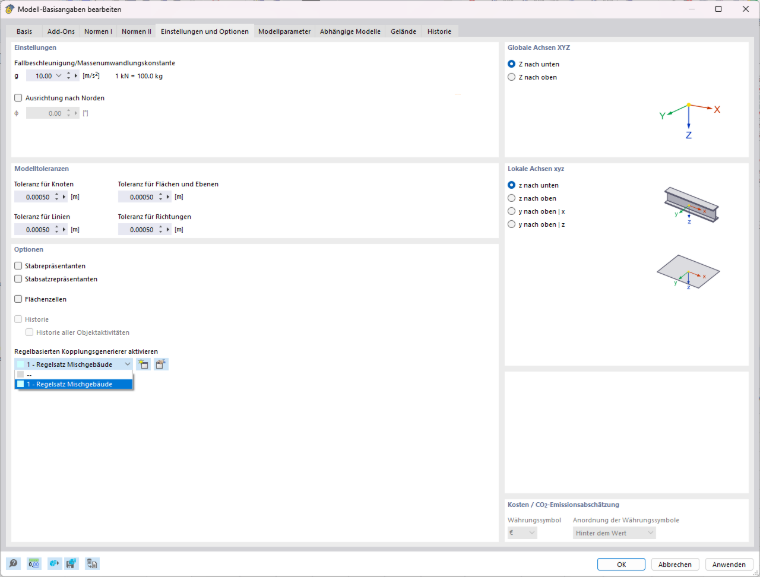Select local z nach oben radio
The width and height of the screenshot is (760, 577).
pyautogui.click(x=511, y=198)
